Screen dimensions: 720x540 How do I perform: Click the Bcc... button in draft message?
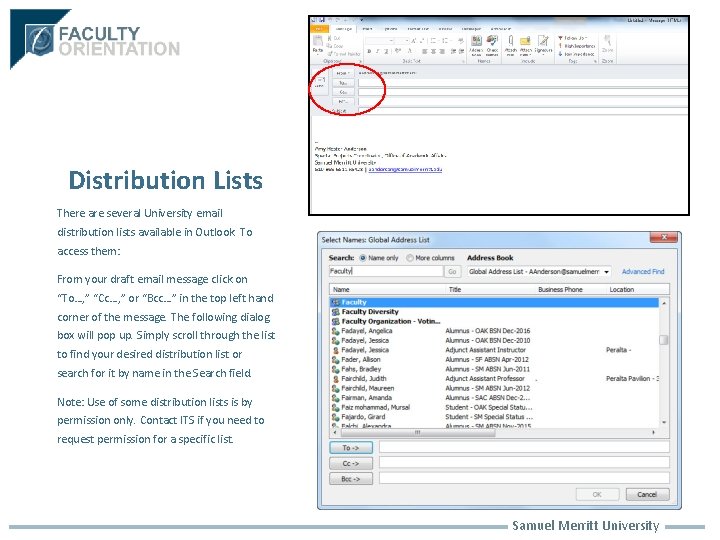pos(343,101)
